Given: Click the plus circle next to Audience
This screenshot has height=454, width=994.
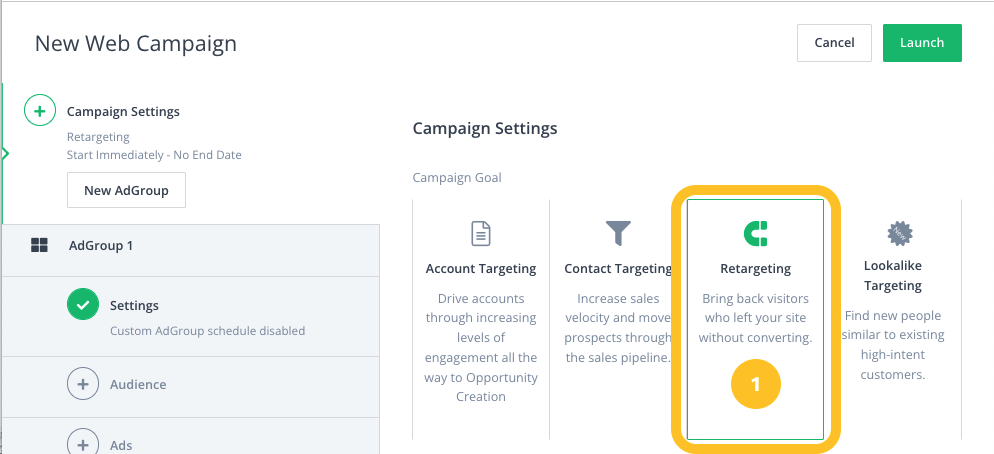Looking at the screenshot, I should coord(82,384).
